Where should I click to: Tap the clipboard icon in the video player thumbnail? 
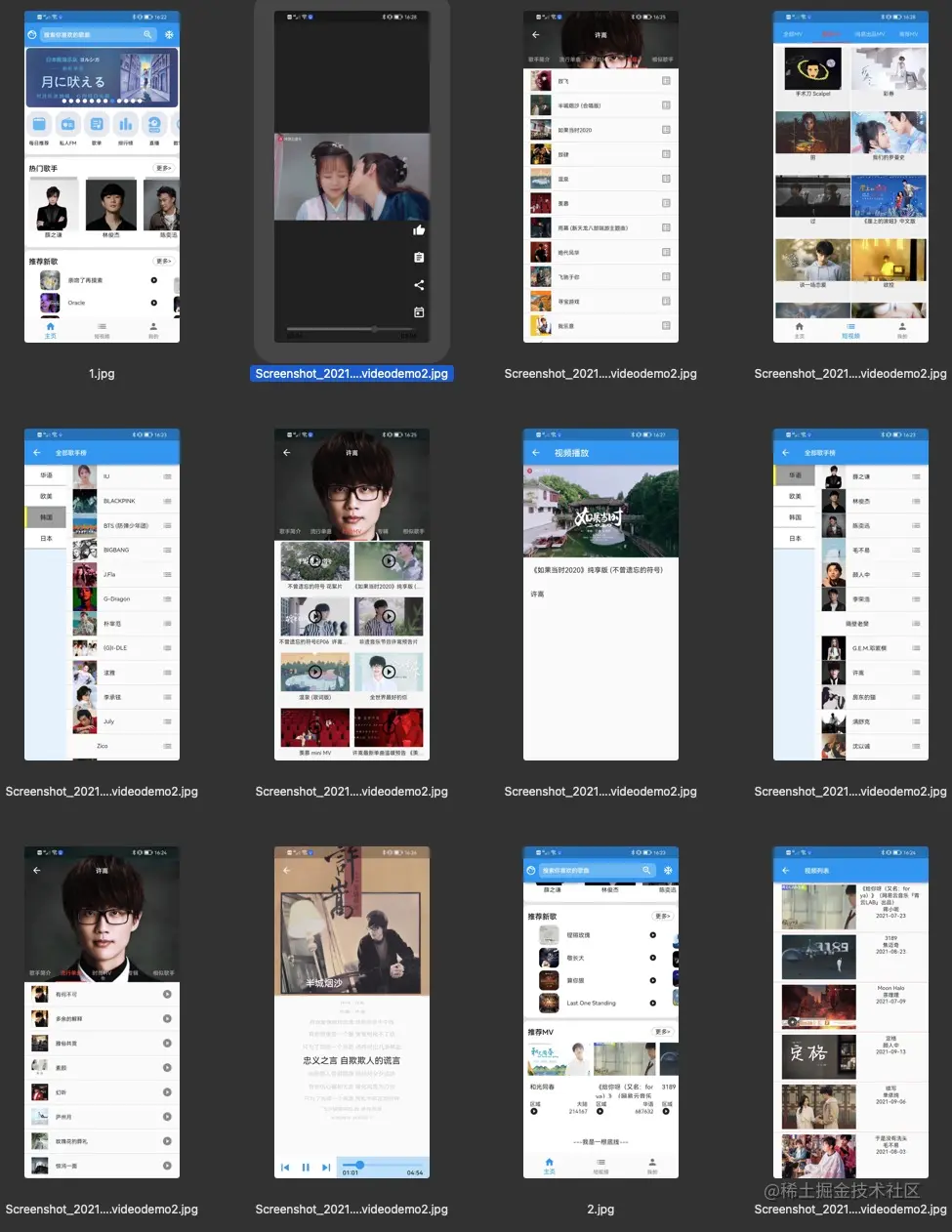[x=419, y=258]
